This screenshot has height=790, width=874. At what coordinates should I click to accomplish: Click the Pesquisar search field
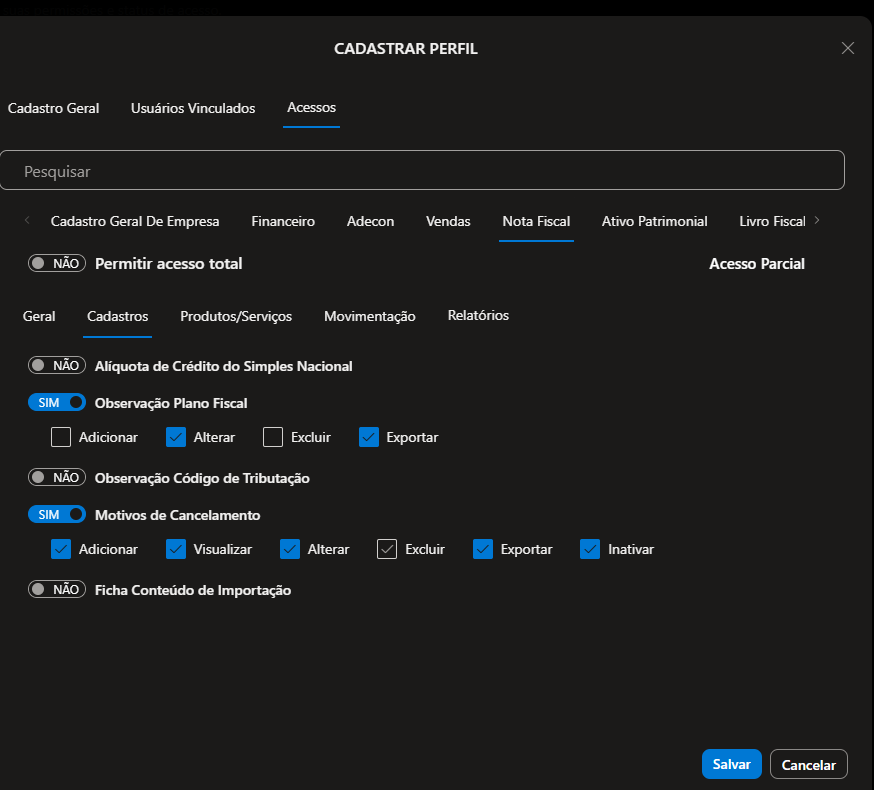pos(422,171)
